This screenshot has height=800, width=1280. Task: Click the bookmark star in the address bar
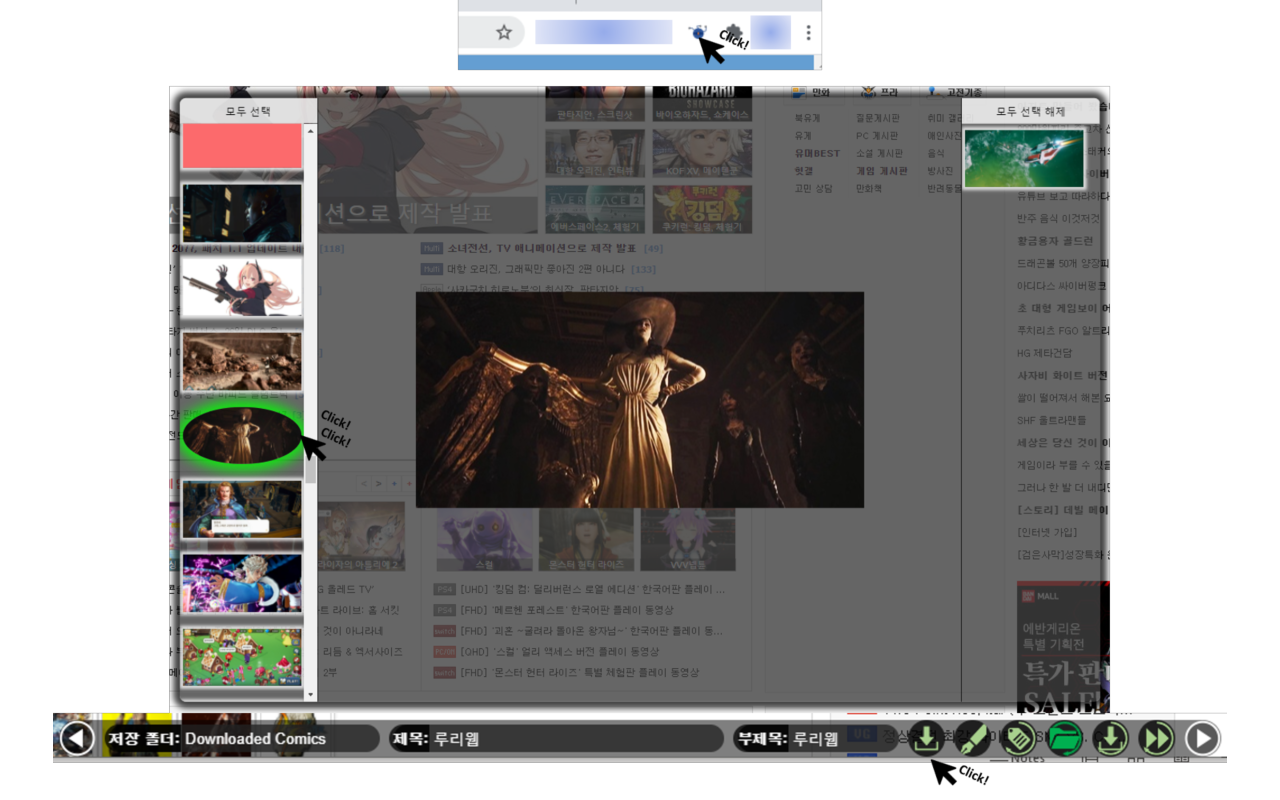(x=504, y=33)
